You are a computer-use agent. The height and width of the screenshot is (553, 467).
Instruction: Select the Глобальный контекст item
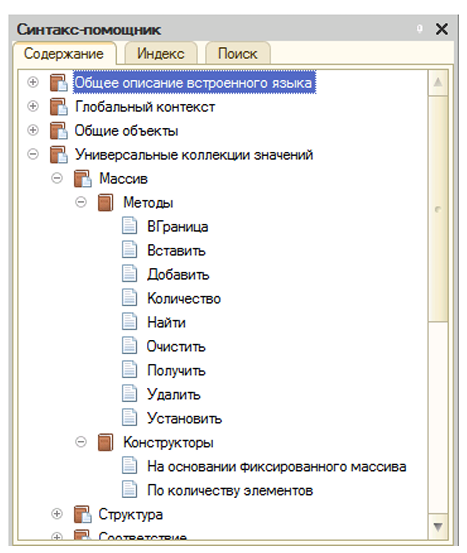point(145,107)
